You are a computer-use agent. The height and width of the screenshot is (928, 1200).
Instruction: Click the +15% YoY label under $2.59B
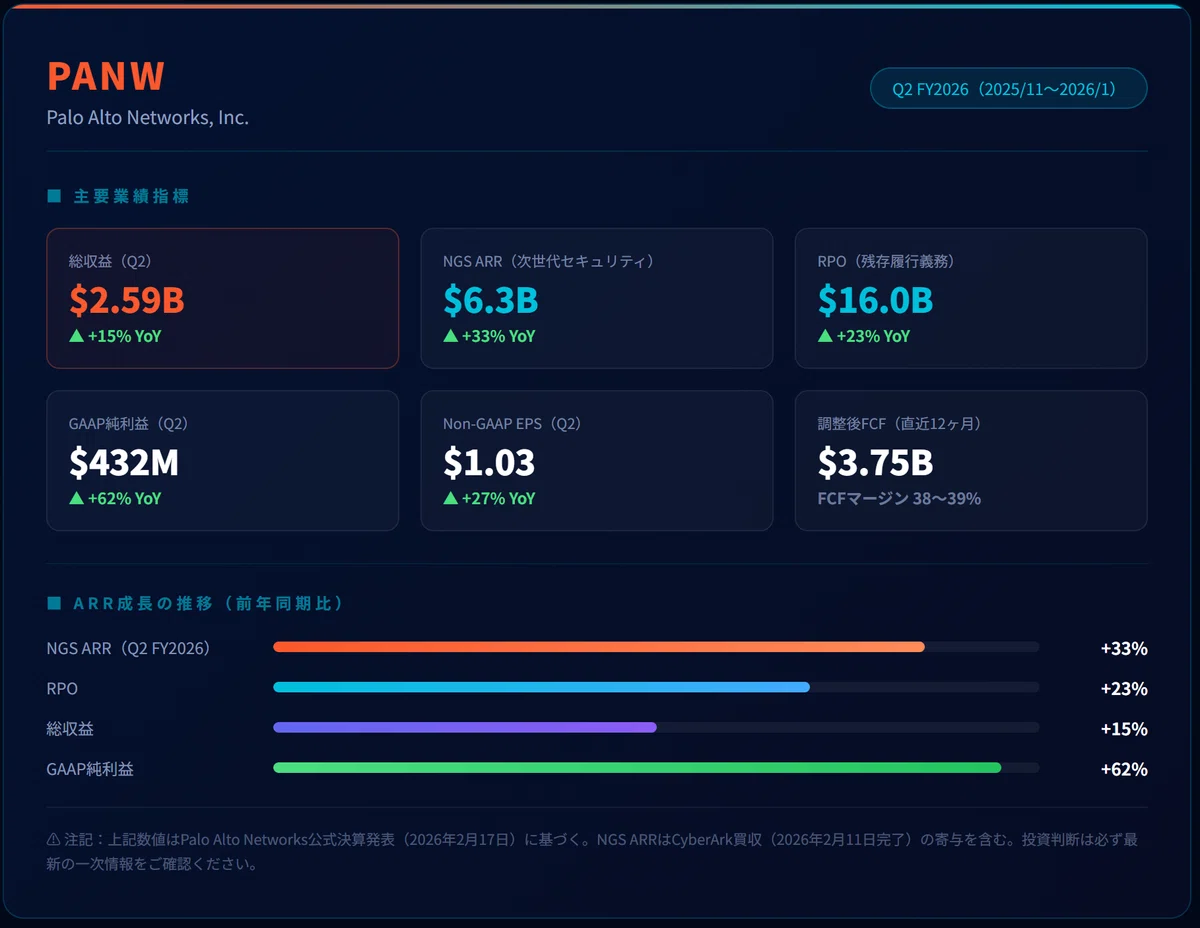click(124, 336)
